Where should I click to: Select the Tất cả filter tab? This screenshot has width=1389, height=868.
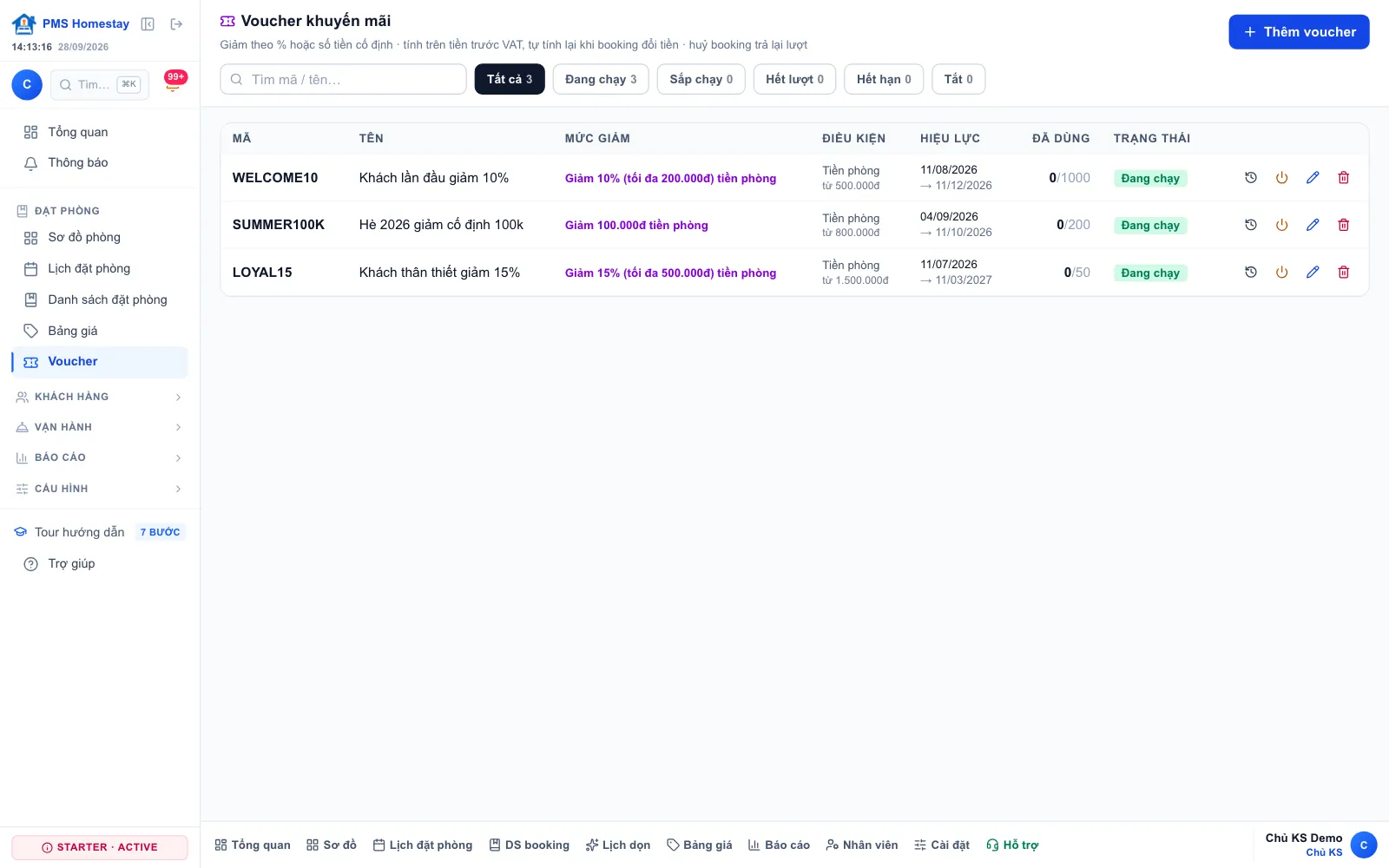[510, 79]
